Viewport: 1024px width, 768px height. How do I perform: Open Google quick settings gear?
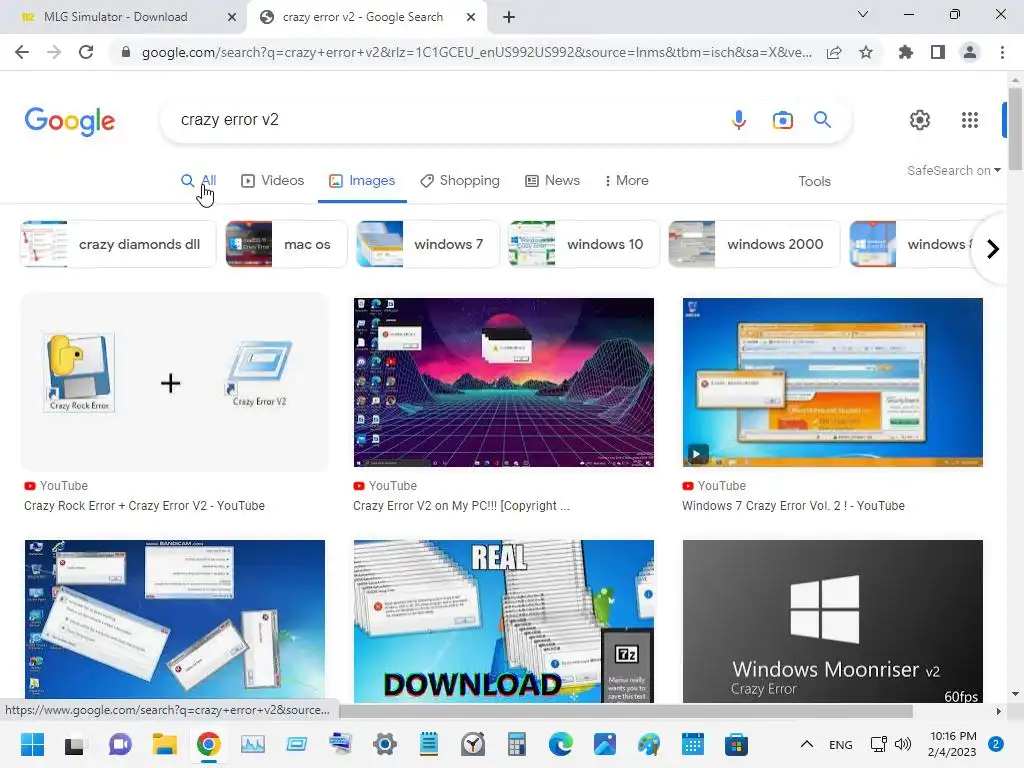[x=920, y=120]
